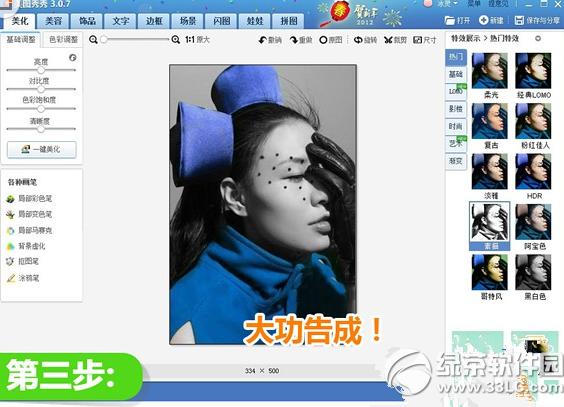Click the zoom out magnifier icon

[93, 40]
